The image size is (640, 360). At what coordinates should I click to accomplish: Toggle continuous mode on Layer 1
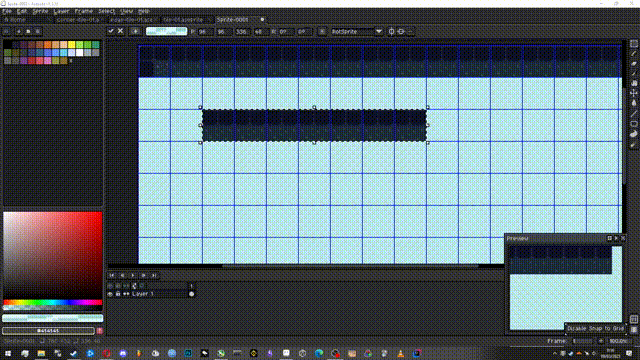pyautogui.click(x=126, y=294)
